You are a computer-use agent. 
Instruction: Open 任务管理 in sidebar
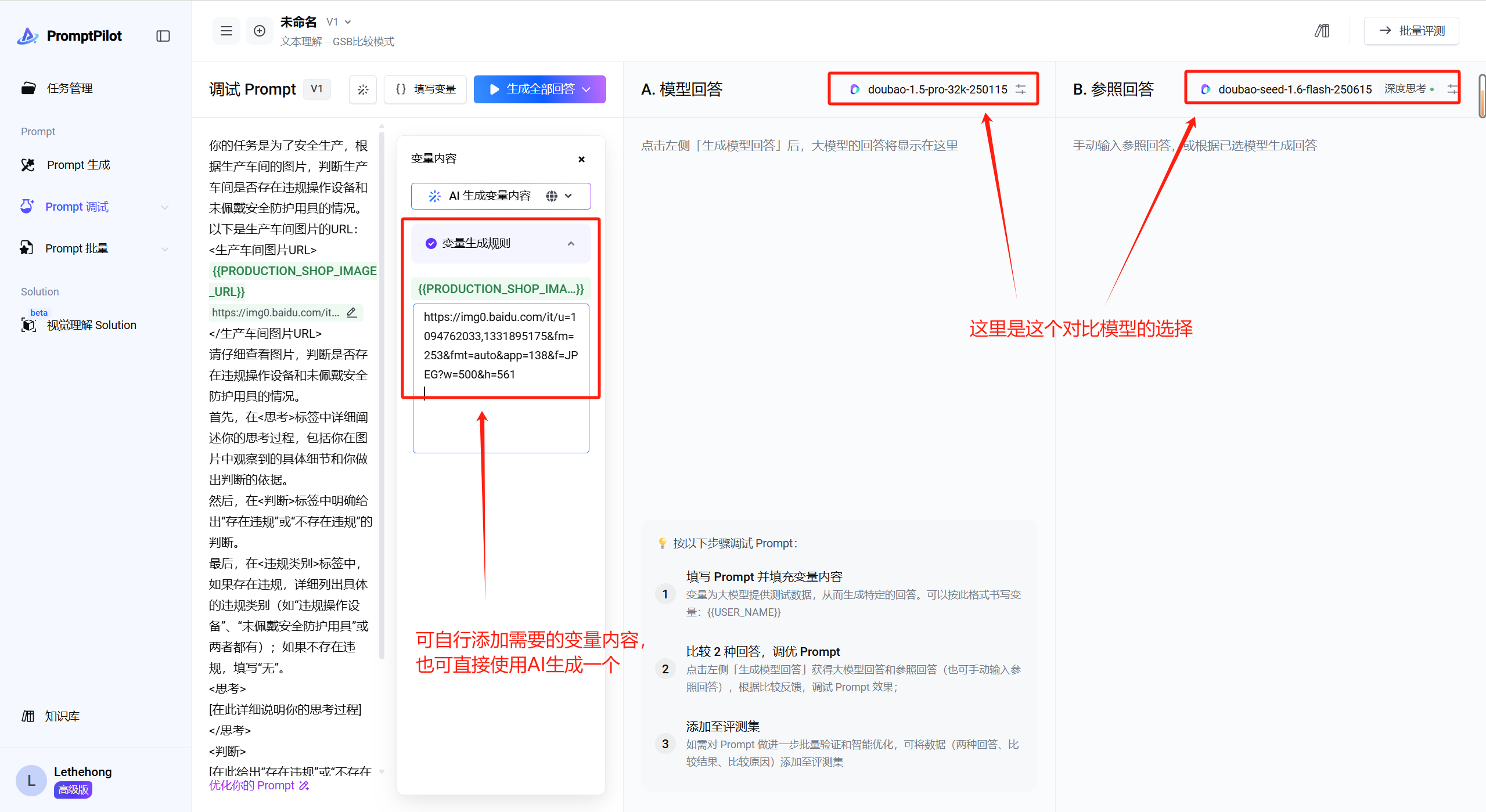[70, 88]
